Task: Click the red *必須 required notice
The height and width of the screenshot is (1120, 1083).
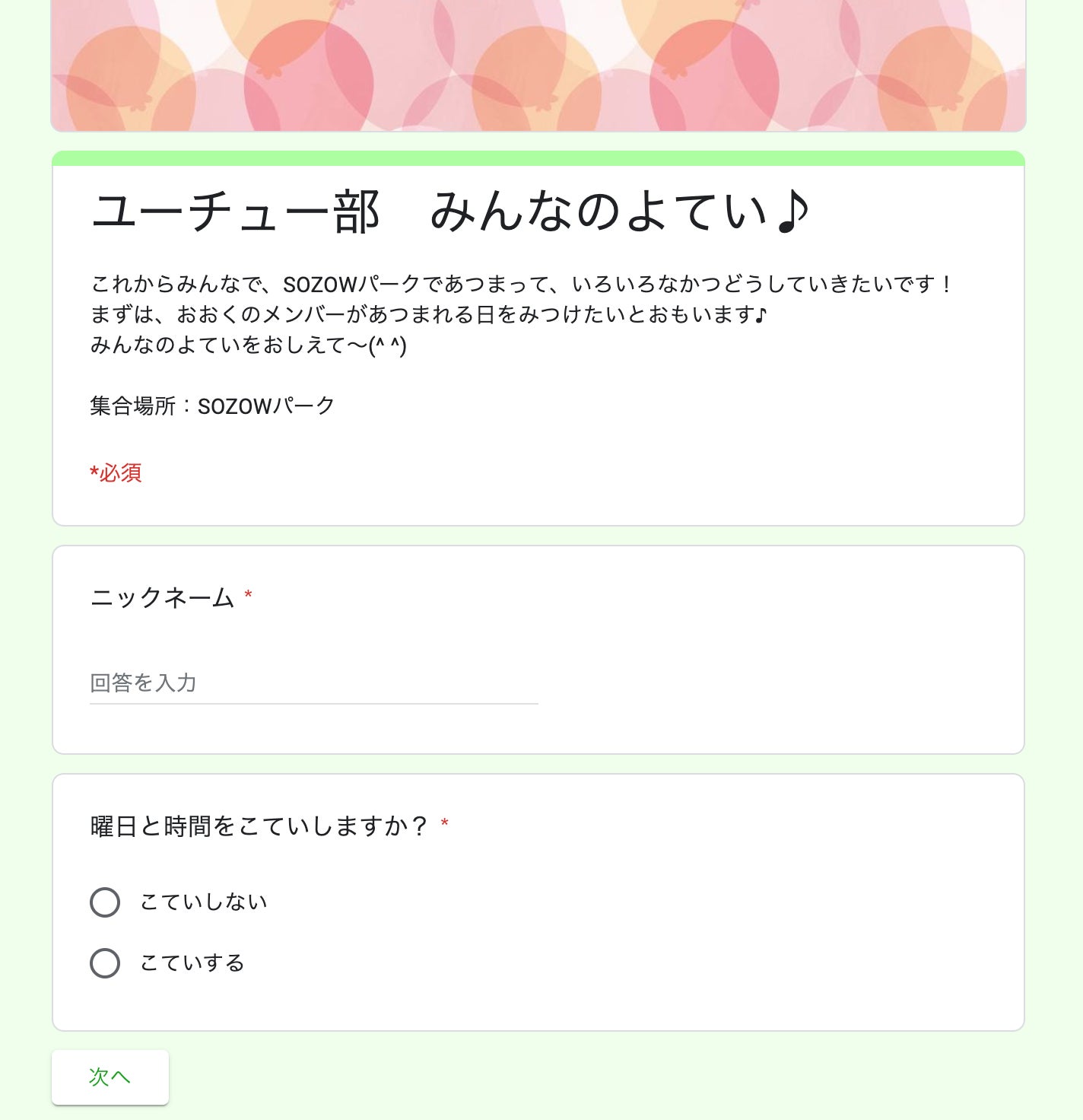Action: [x=116, y=473]
